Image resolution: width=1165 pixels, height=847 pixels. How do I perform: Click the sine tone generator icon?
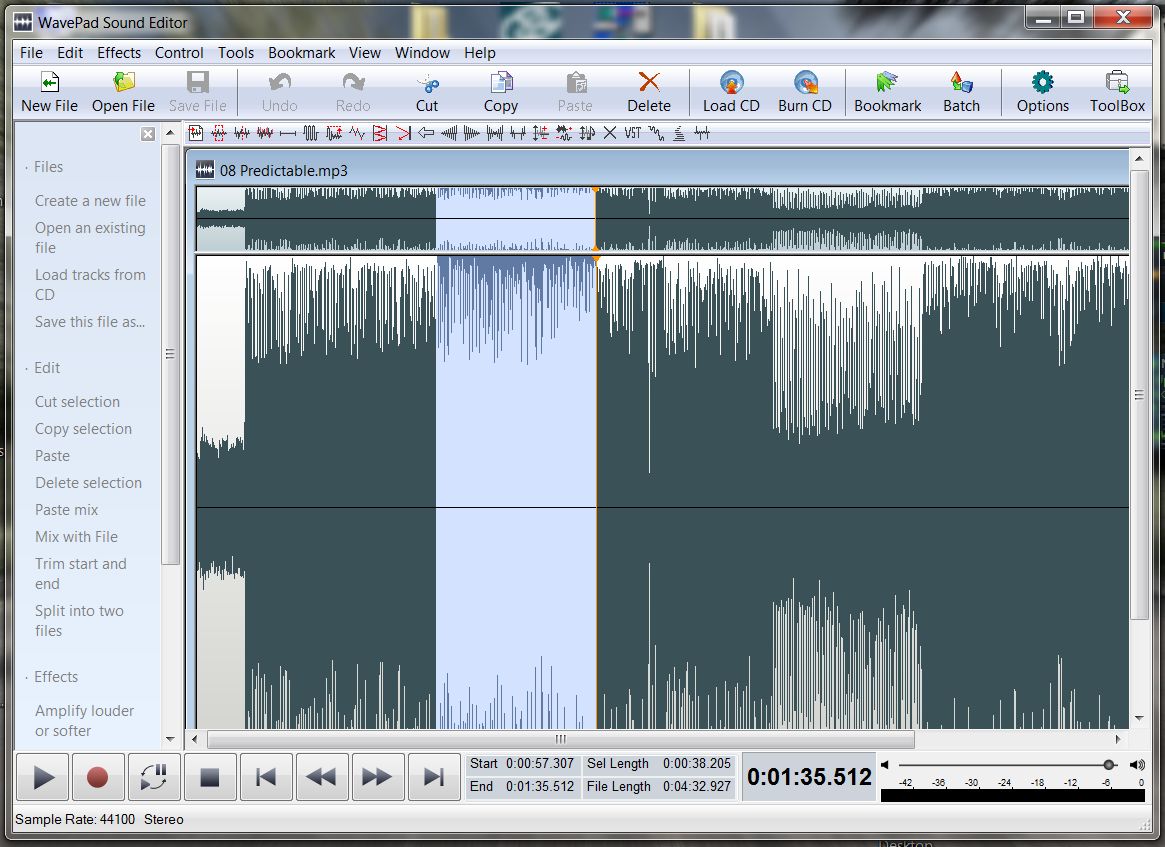[311, 133]
